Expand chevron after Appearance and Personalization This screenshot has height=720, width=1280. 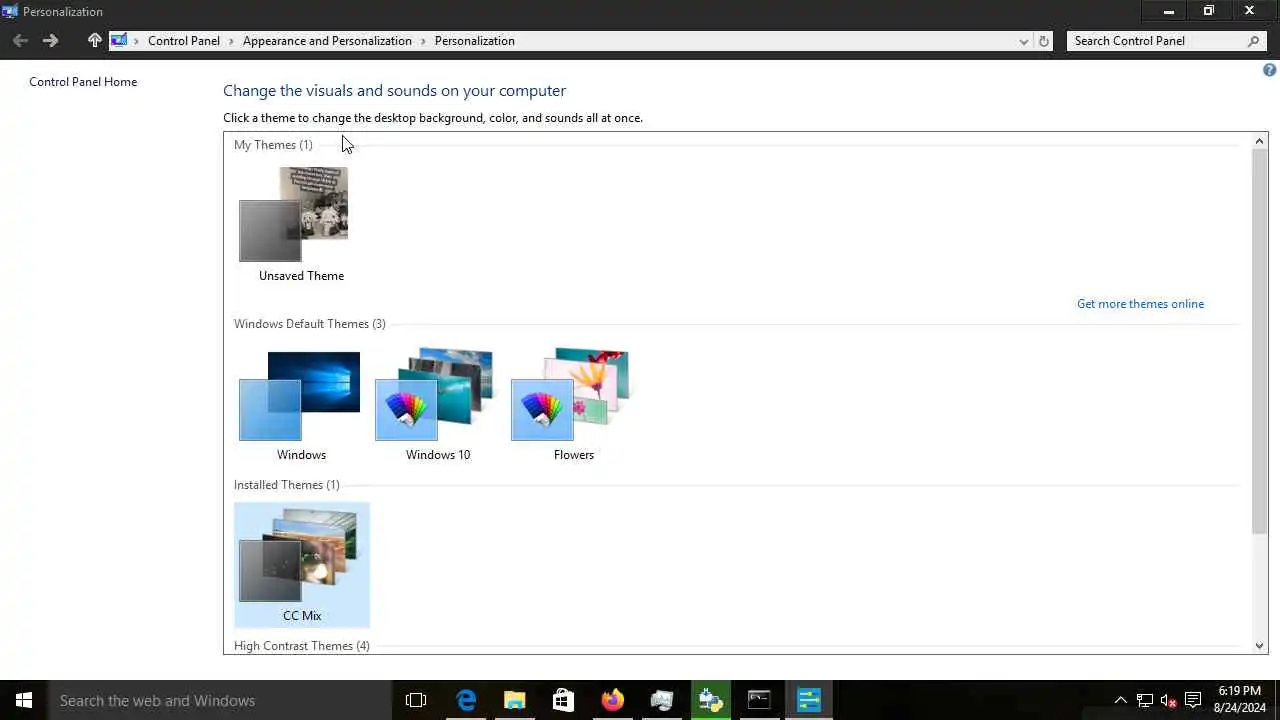click(423, 41)
